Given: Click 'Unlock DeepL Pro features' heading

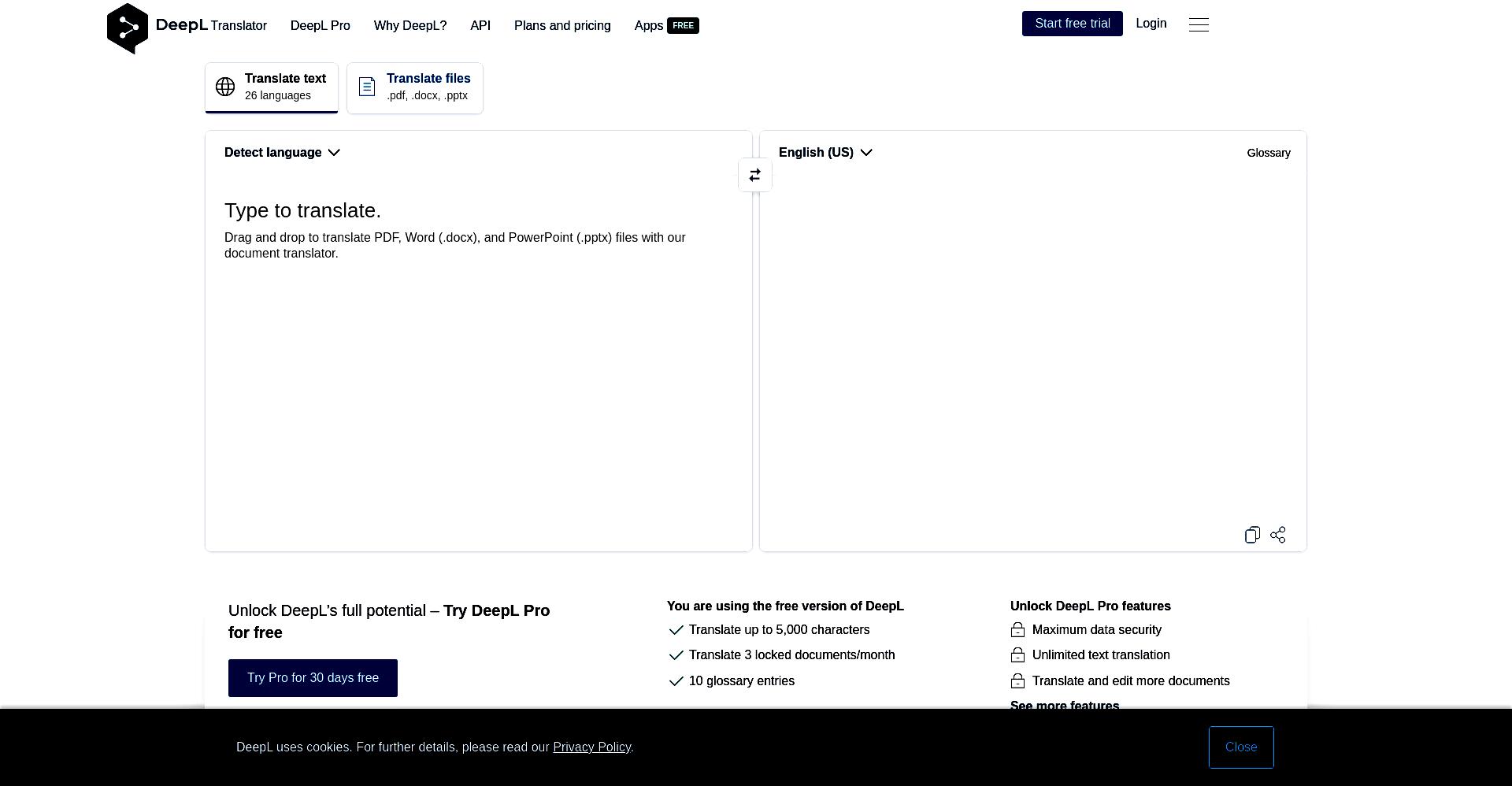Looking at the screenshot, I should pos(1091,606).
